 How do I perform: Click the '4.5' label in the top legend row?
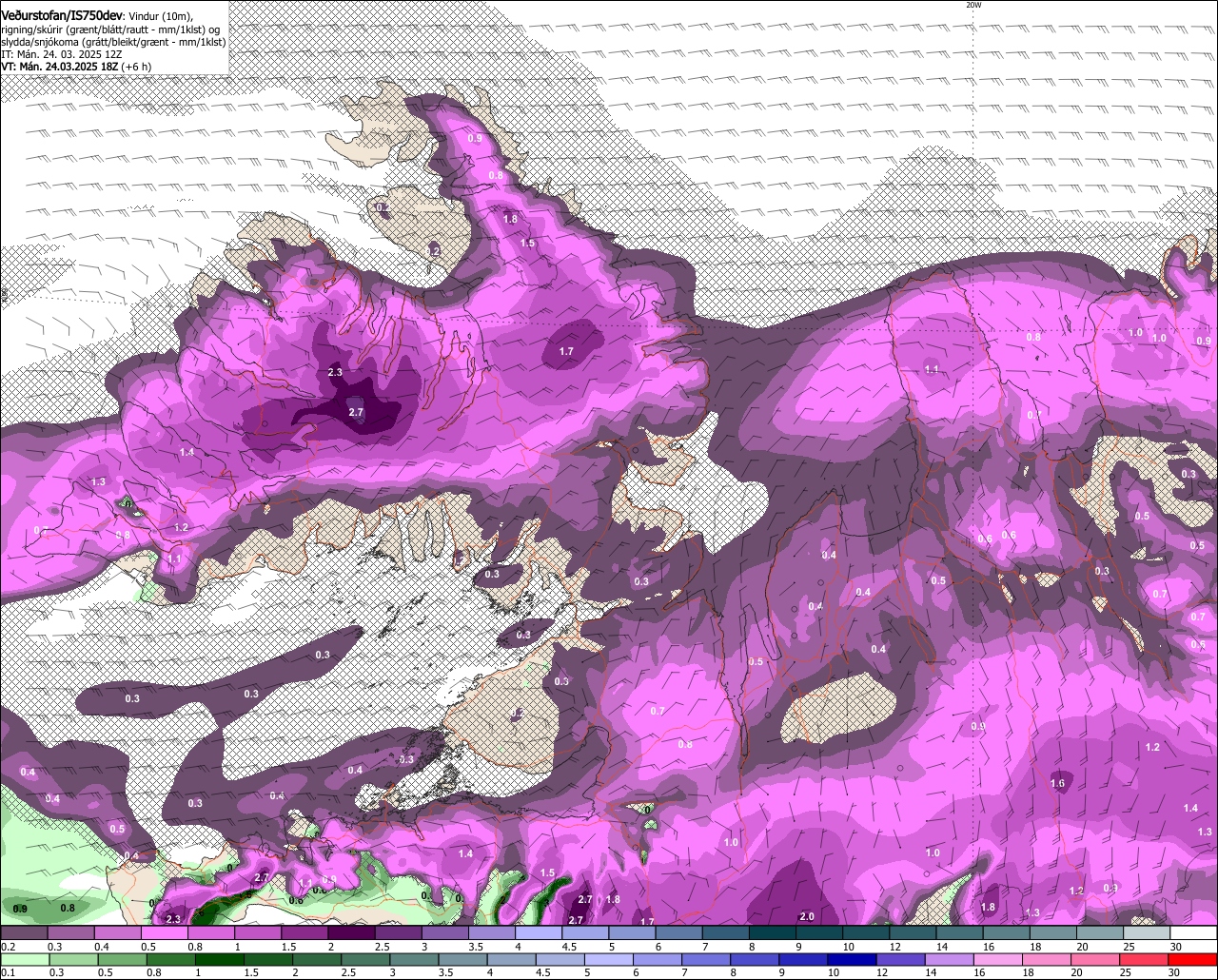569,947
